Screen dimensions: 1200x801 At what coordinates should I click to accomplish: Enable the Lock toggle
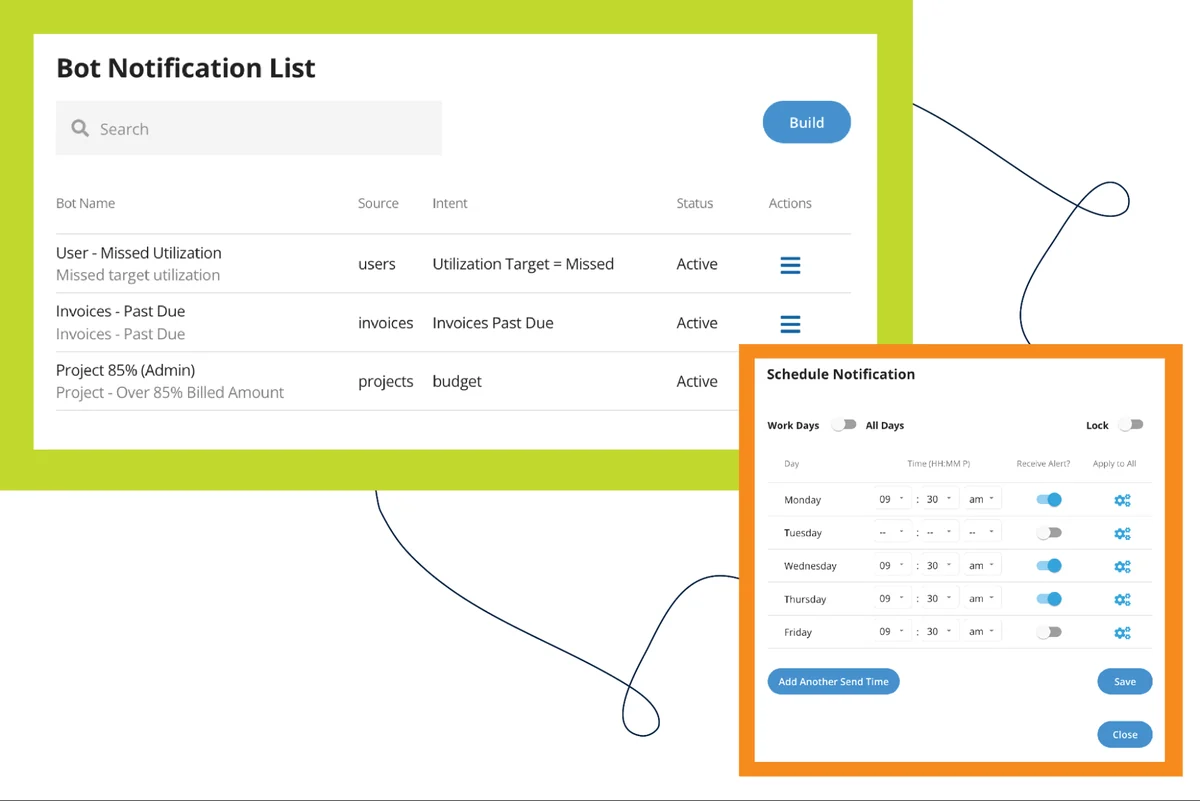(x=1130, y=425)
